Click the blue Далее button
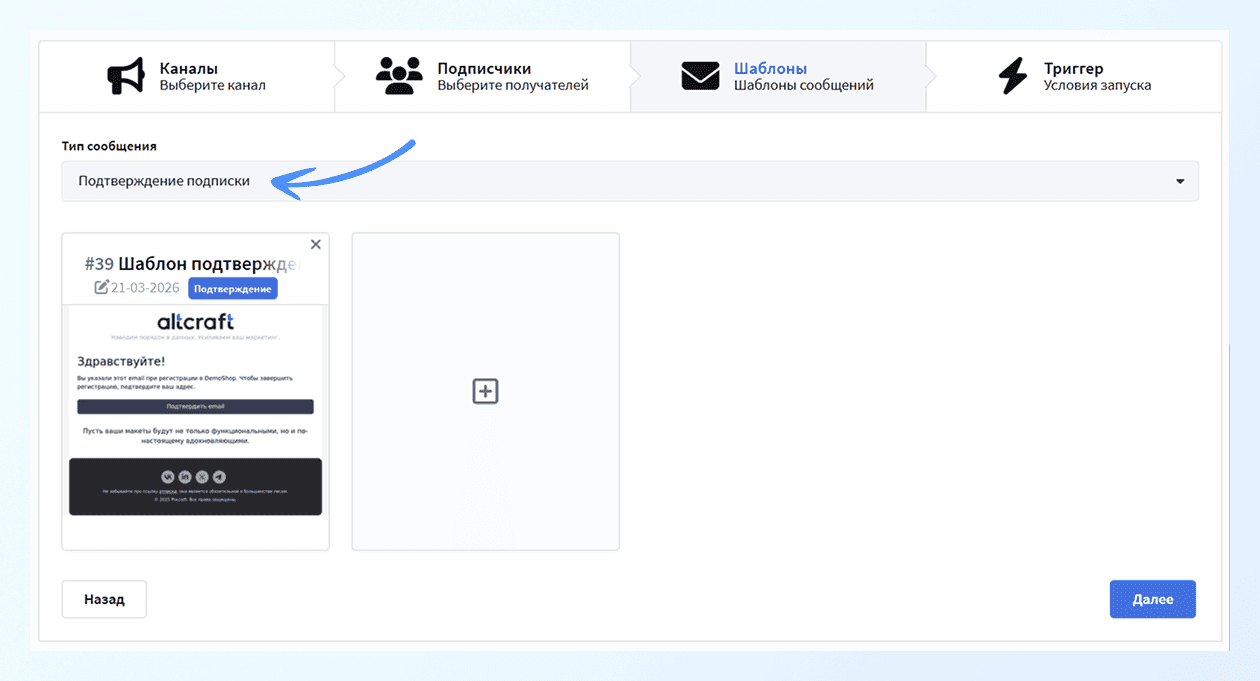 click(1152, 599)
